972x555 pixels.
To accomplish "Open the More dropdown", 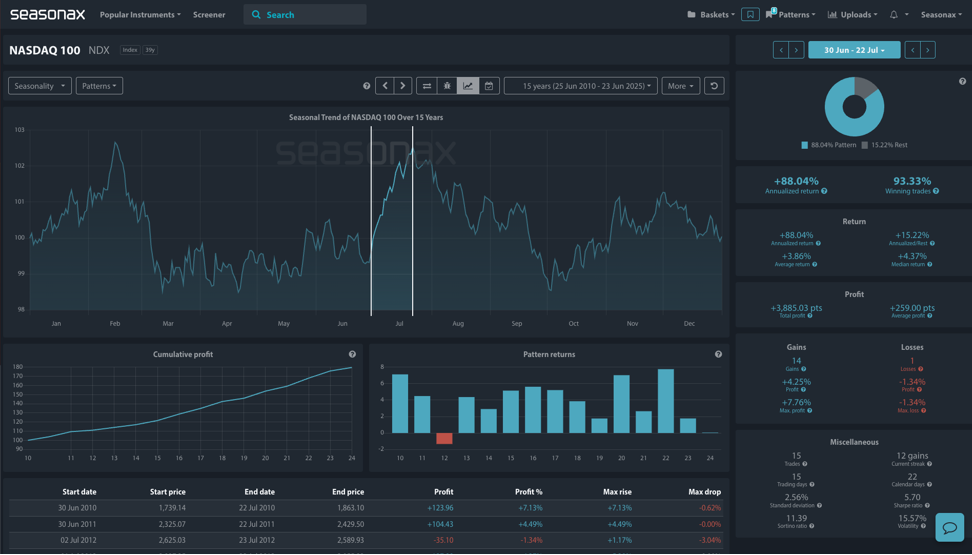I will point(681,86).
